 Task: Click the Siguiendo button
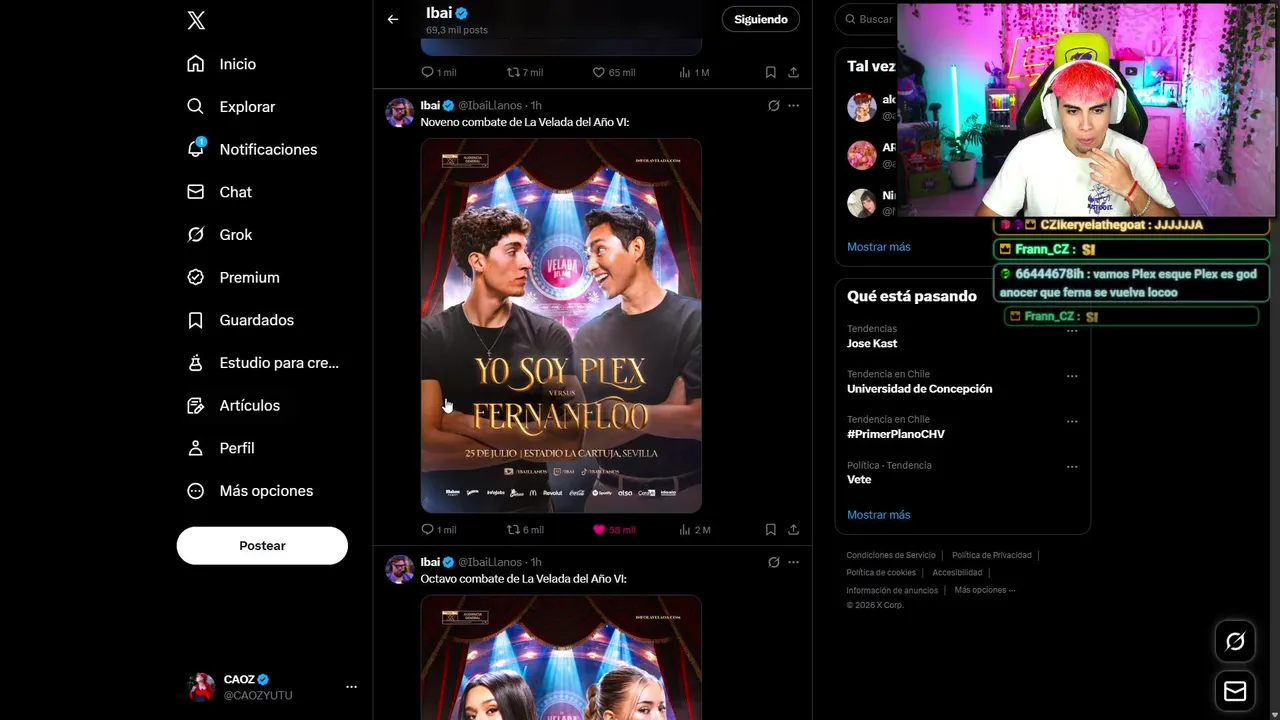pos(761,19)
